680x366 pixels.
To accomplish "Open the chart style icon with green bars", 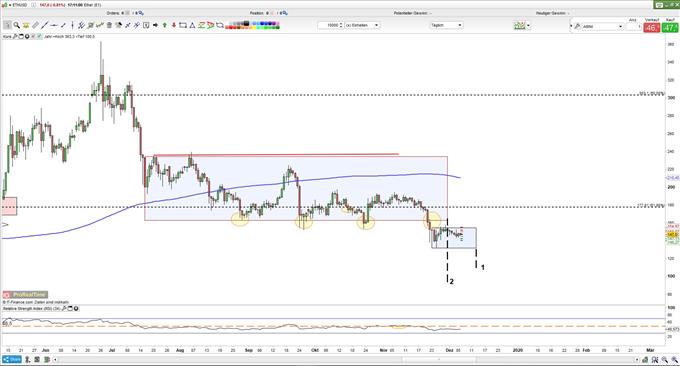I will [x=519, y=26].
